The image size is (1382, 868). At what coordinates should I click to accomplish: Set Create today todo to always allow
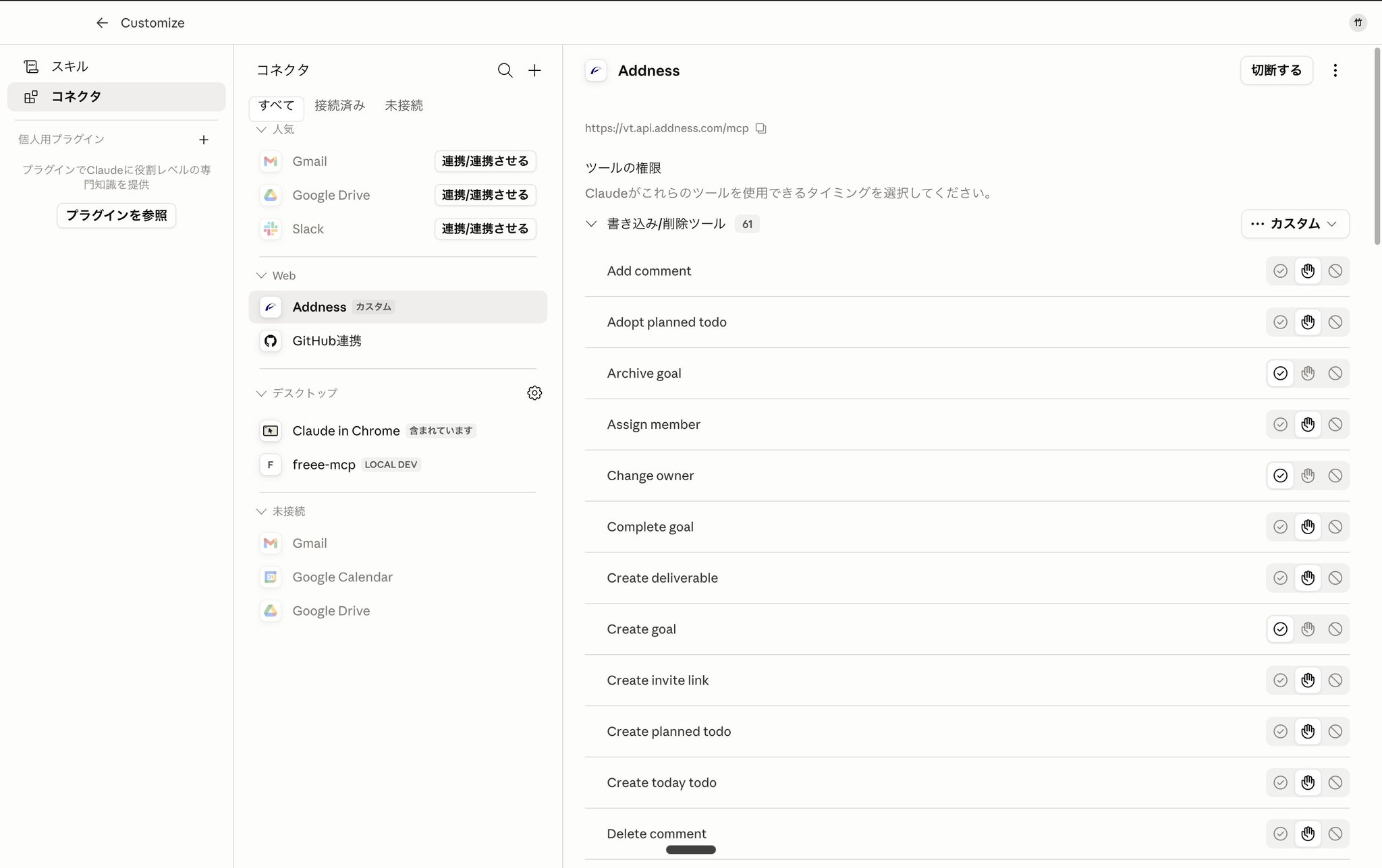coord(1280,782)
